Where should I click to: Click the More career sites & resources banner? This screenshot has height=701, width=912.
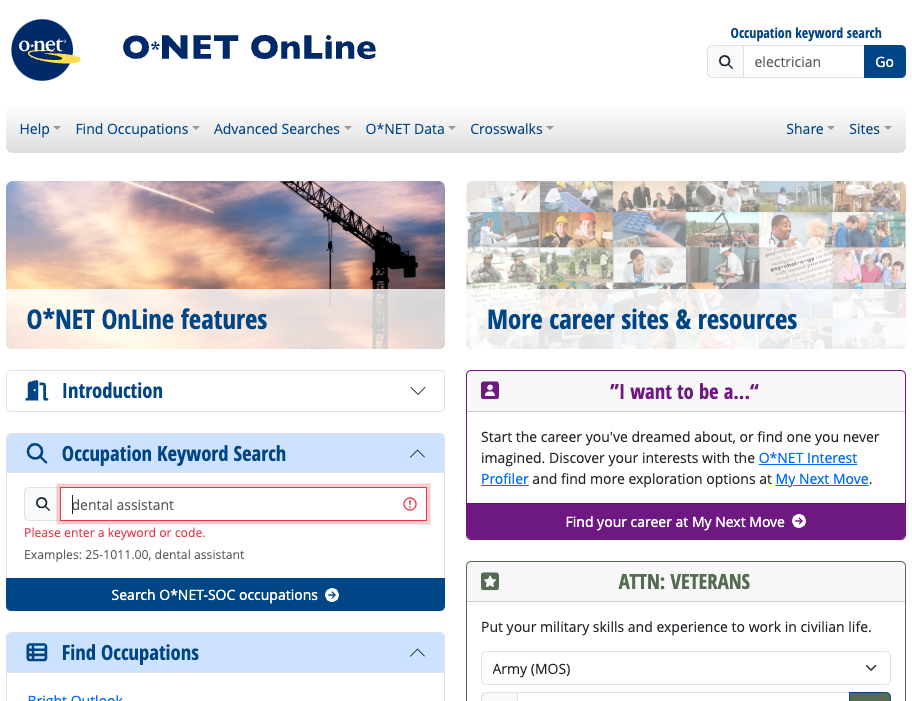[x=686, y=265]
